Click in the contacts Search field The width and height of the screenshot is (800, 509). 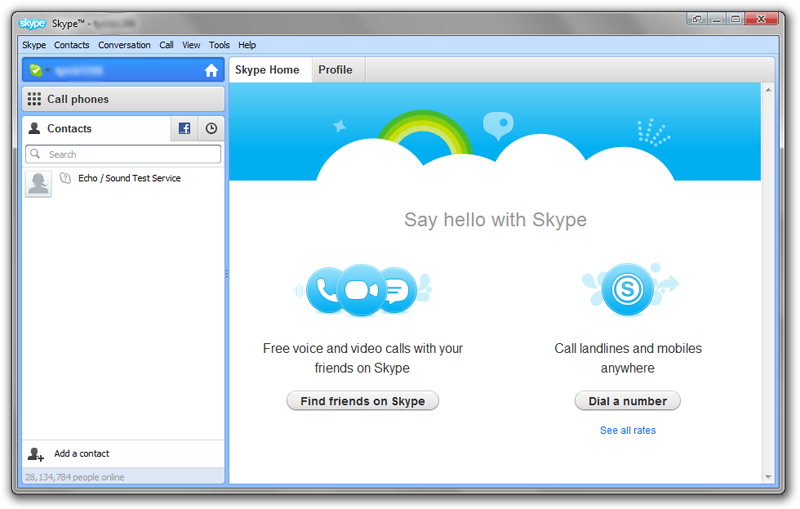tap(123, 154)
